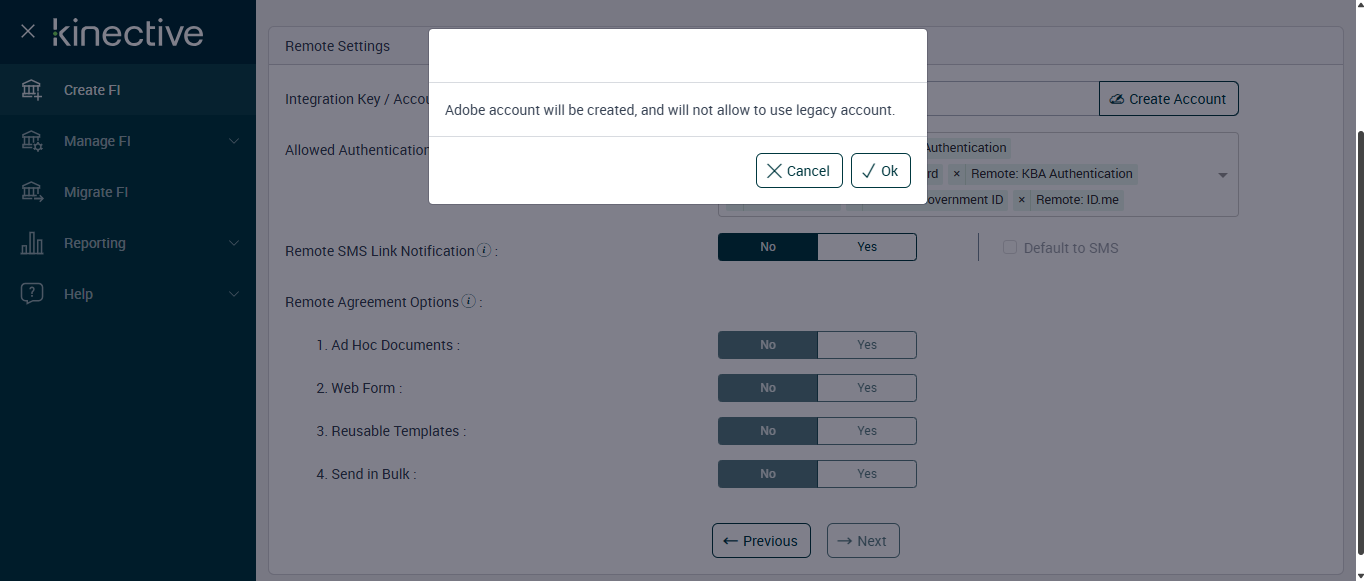Close the sidebar with the X icon
This screenshot has width=1366, height=581.
pos(28,32)
